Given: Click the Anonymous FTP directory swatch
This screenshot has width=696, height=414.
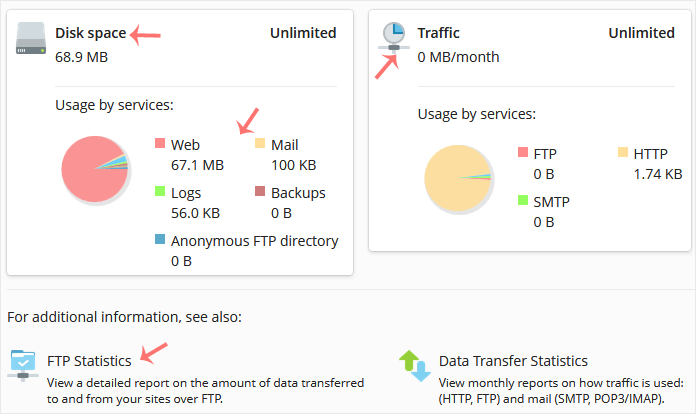Looking at the screenshot, I should coord(160,240).
